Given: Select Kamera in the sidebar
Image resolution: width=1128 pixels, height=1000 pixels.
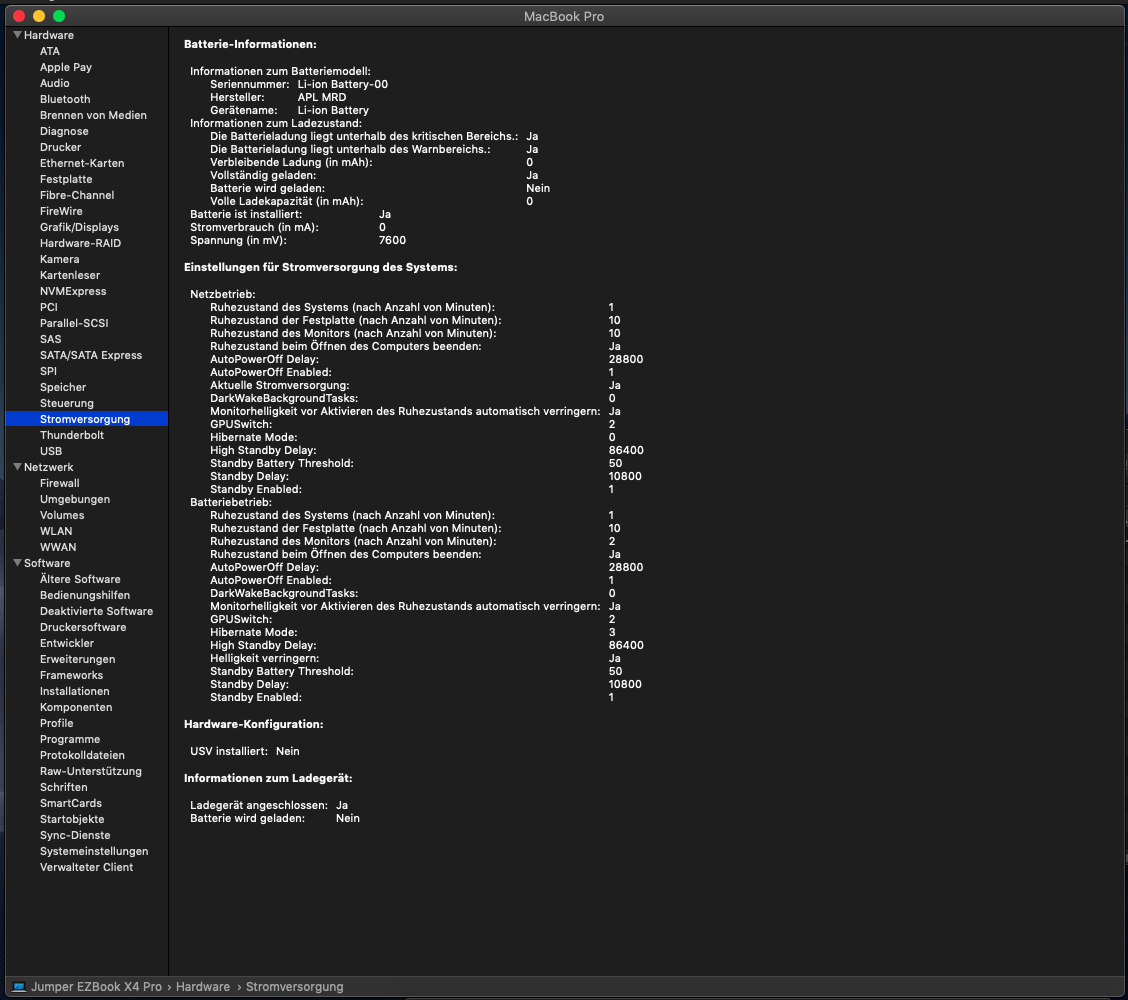Looking at the screenshot, I should pos(60,259).
